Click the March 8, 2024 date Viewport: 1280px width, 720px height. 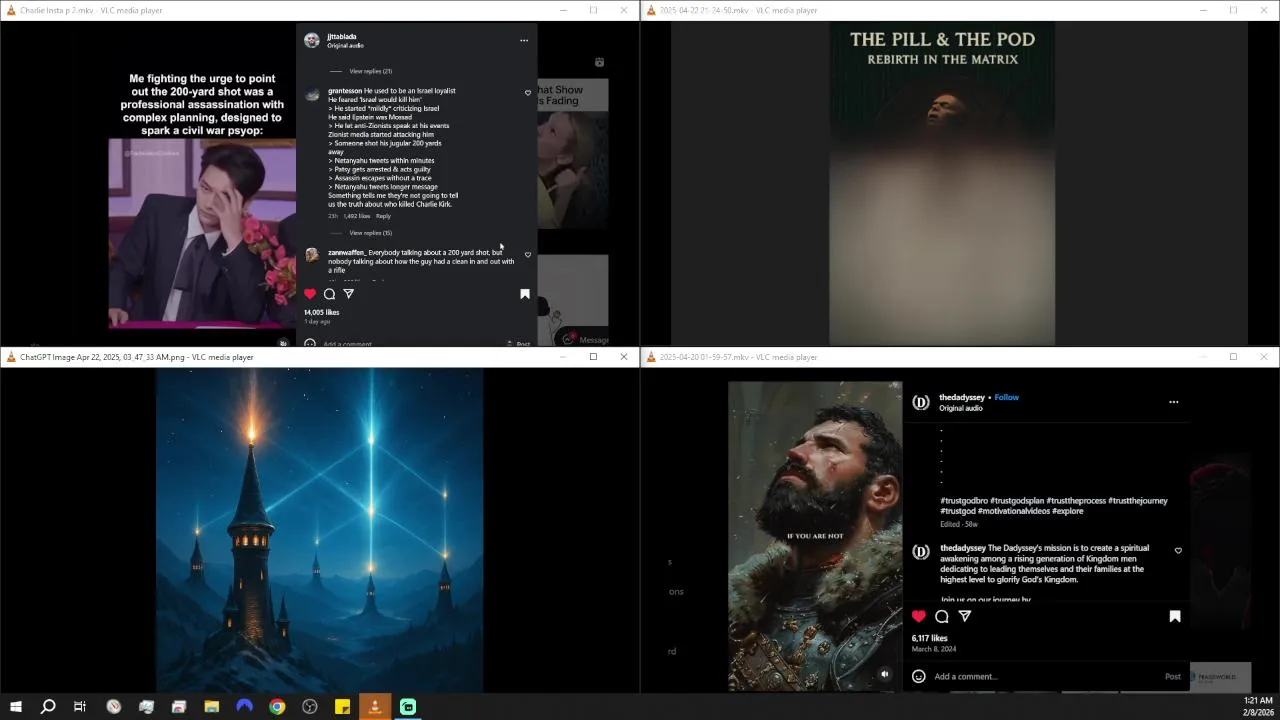coord(934,649)
